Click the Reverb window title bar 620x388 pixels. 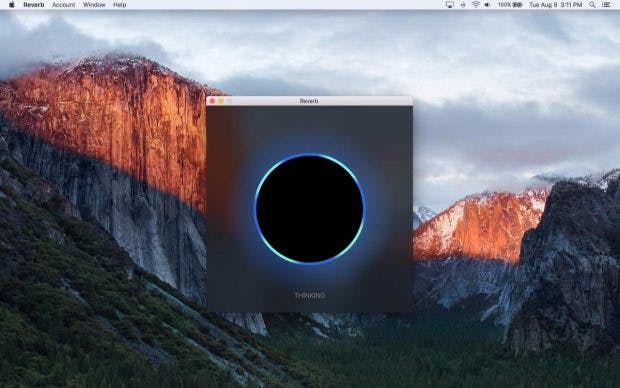click(309, 101)
